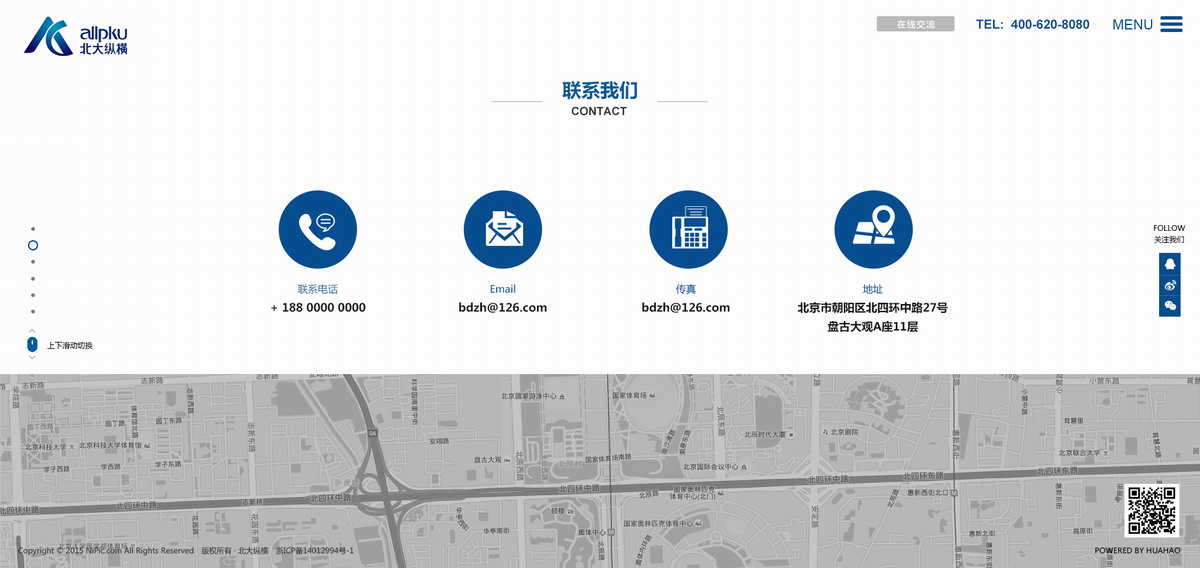Click the 在线交流 online chat button

tap(915, 24)
